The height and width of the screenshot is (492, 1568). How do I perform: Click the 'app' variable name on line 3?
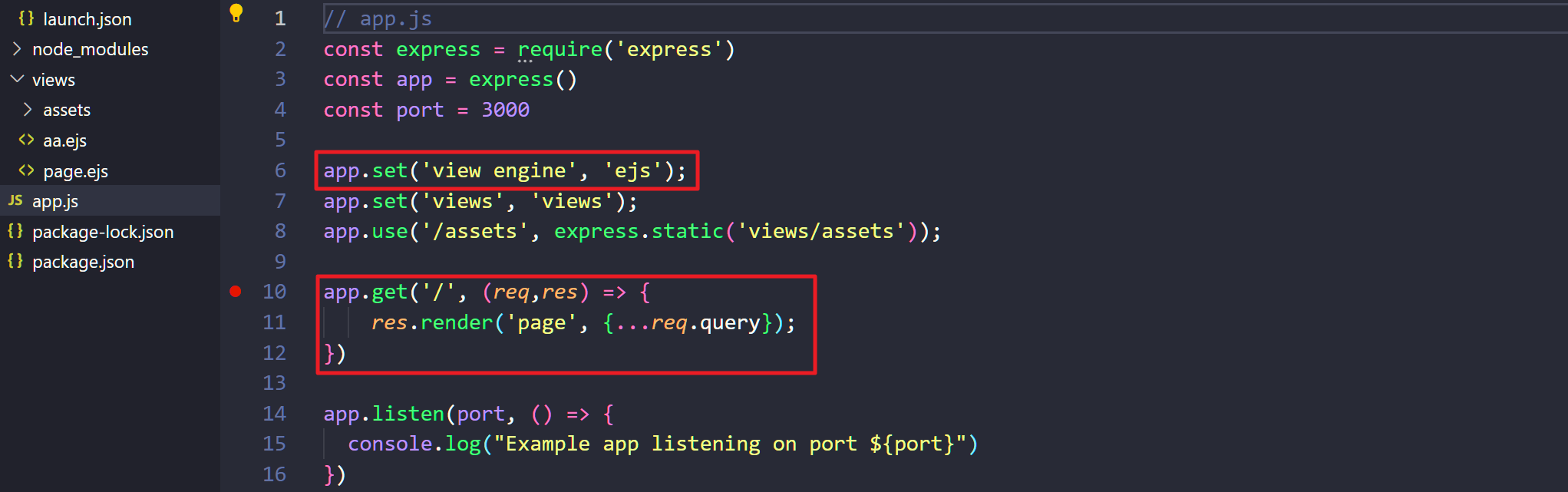(414, 80)
